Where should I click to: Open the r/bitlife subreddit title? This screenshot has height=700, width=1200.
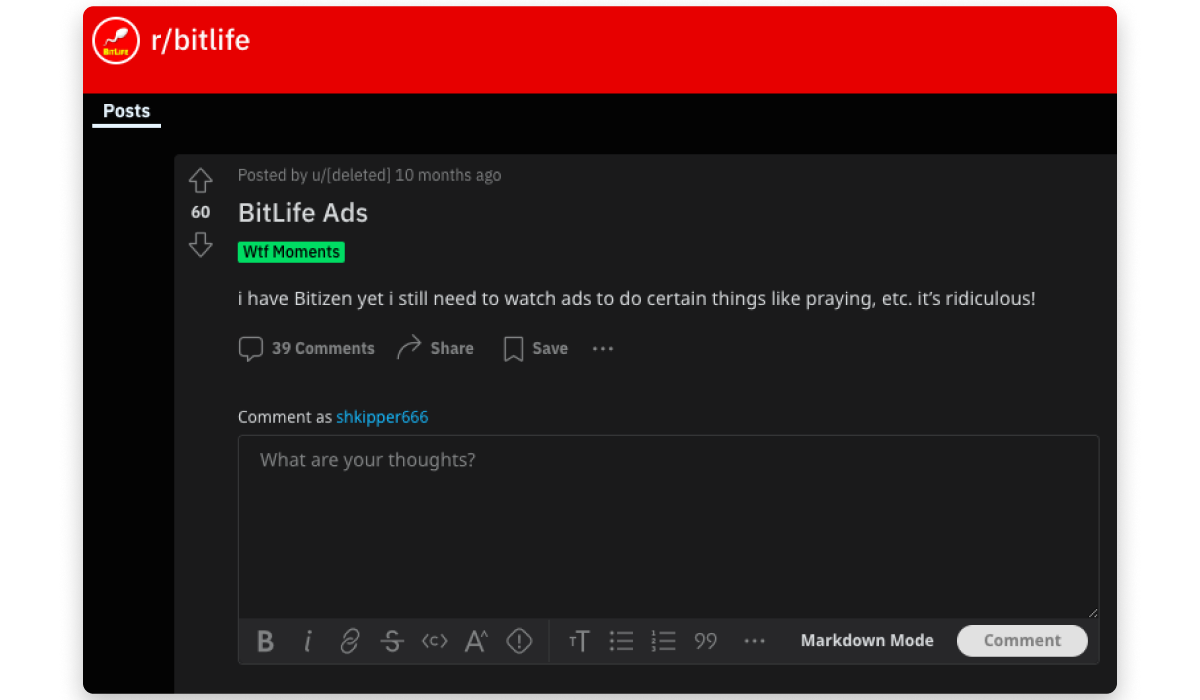click(200, 40)
